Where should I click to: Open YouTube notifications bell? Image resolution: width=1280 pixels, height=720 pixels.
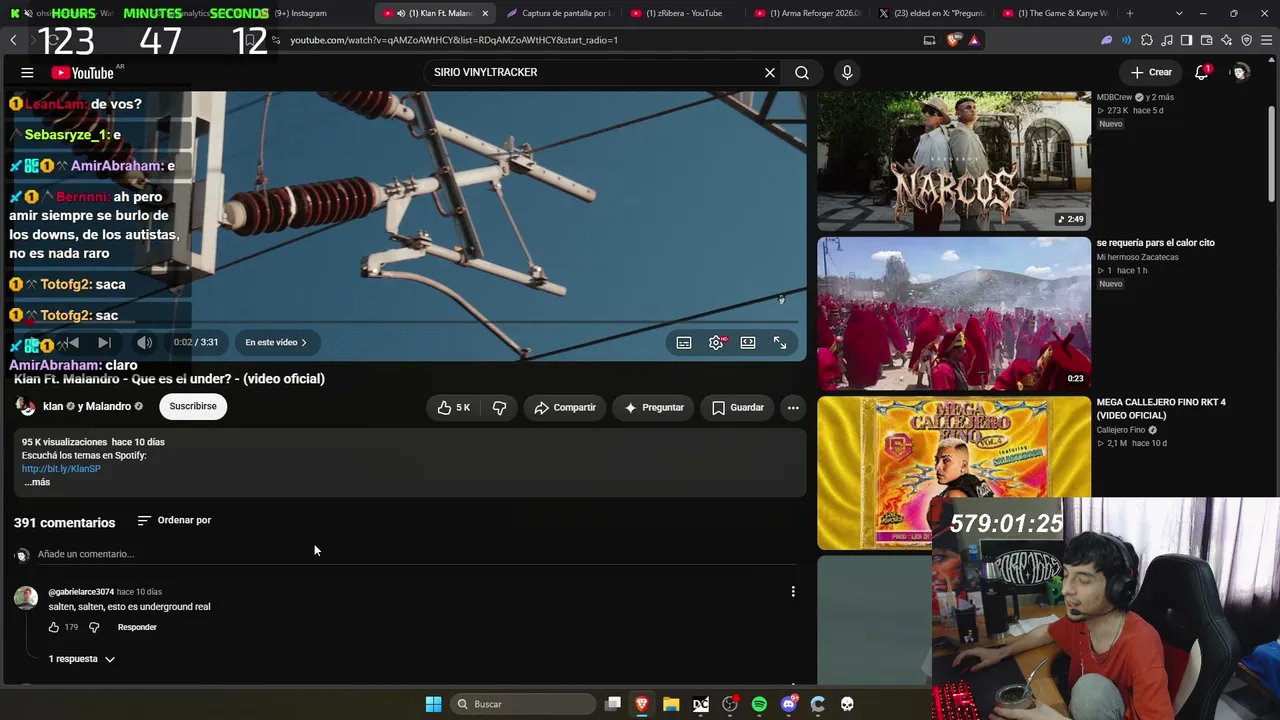[1202, 72]
